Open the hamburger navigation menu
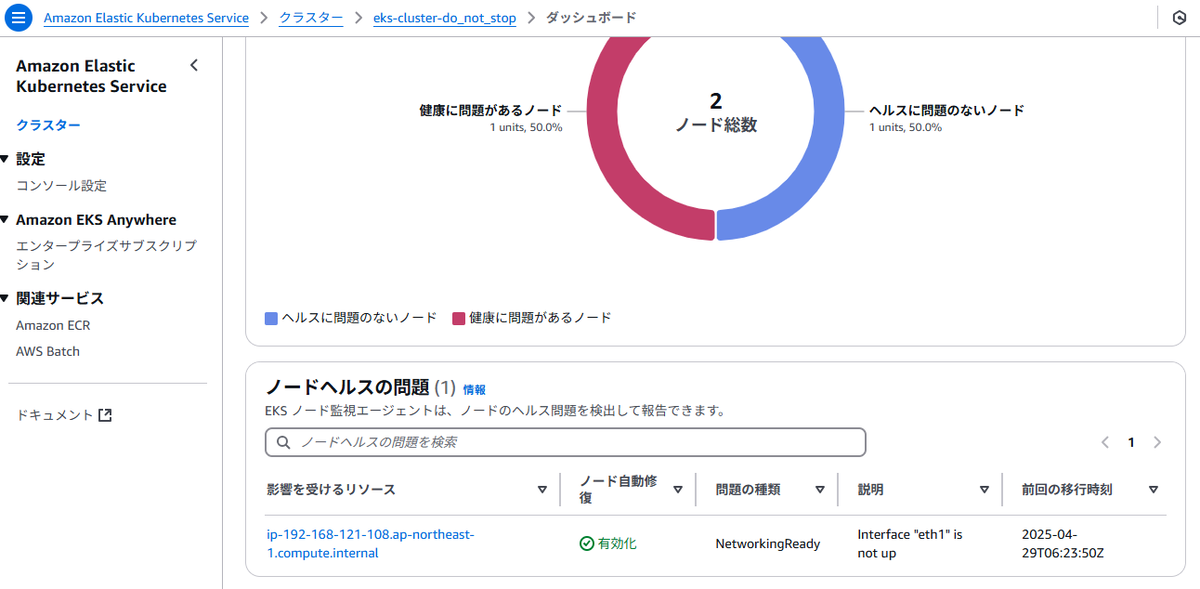Image resolution: width=1200 pixels, height=589 pixels. (x=18, y=18)
